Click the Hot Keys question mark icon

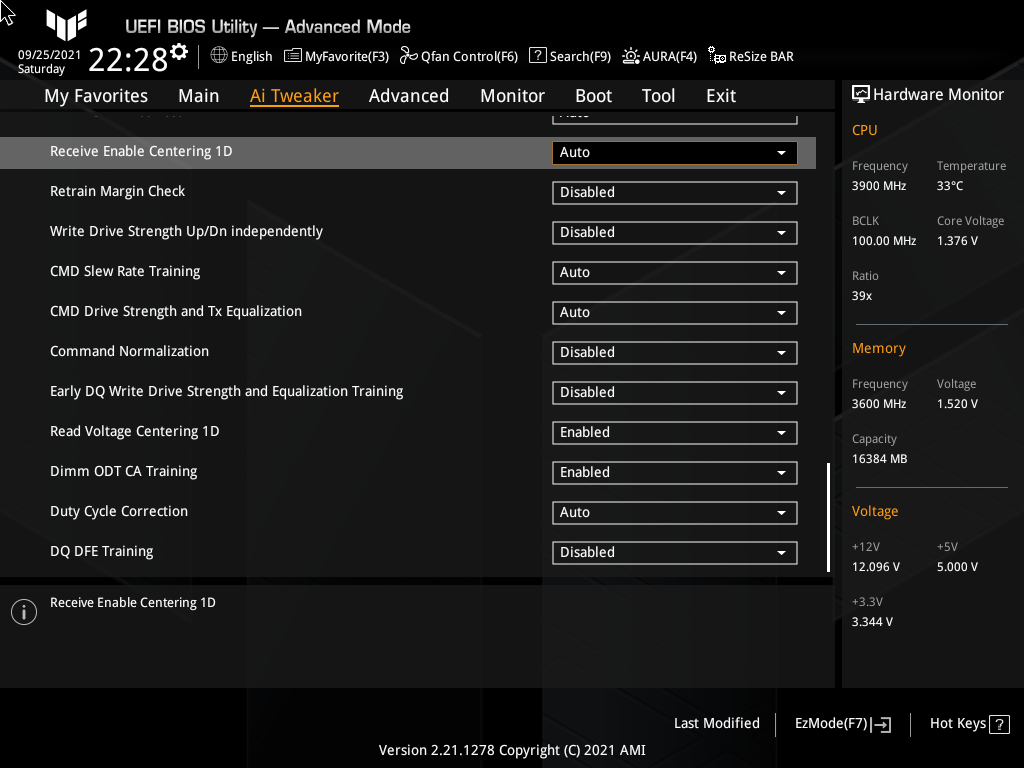(x=1000, y=724)
